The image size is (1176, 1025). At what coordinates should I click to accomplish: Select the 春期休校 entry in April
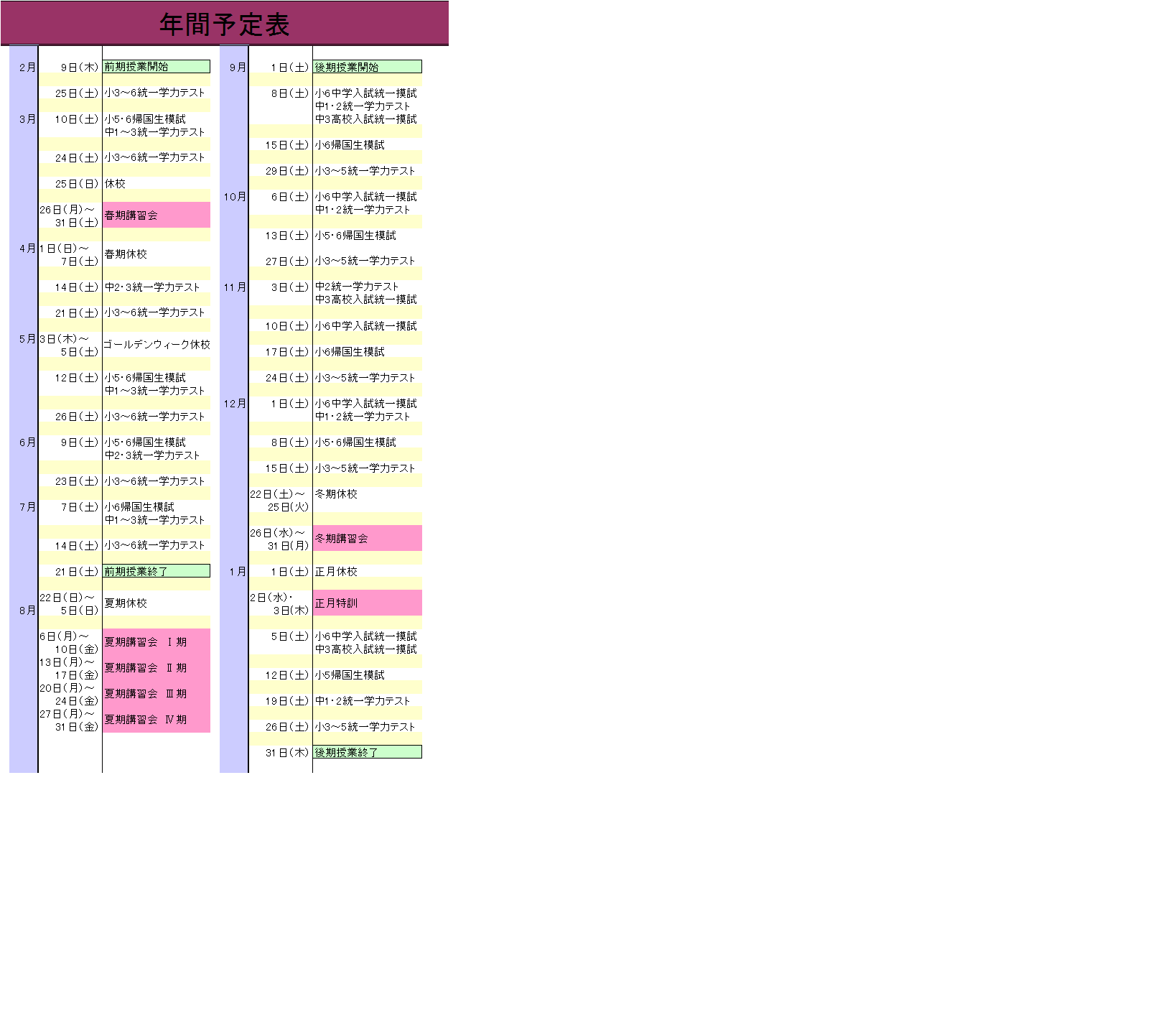[x=126, y=254]
